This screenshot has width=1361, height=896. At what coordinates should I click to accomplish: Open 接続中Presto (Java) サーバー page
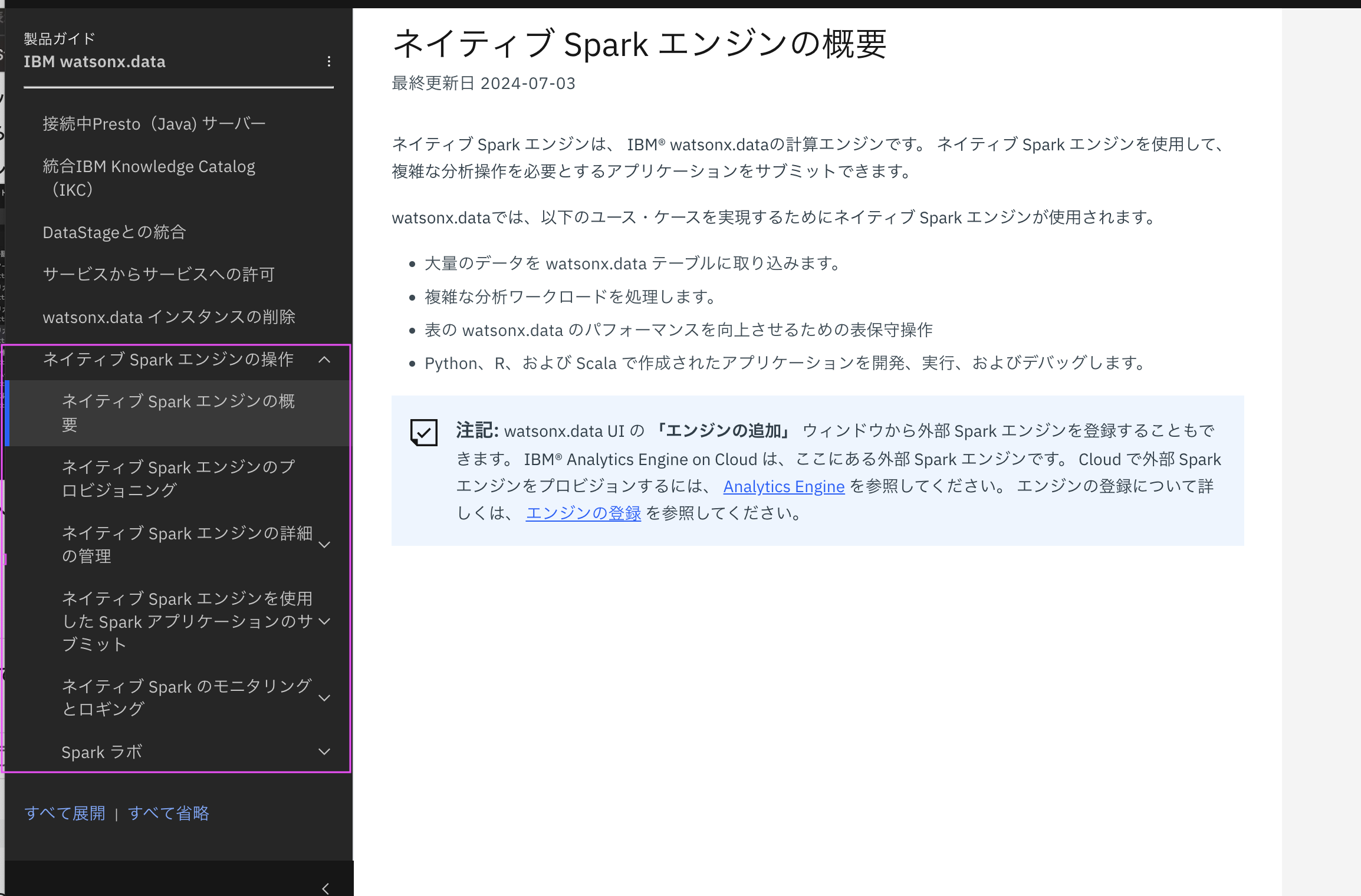click(x=154, y=124)
